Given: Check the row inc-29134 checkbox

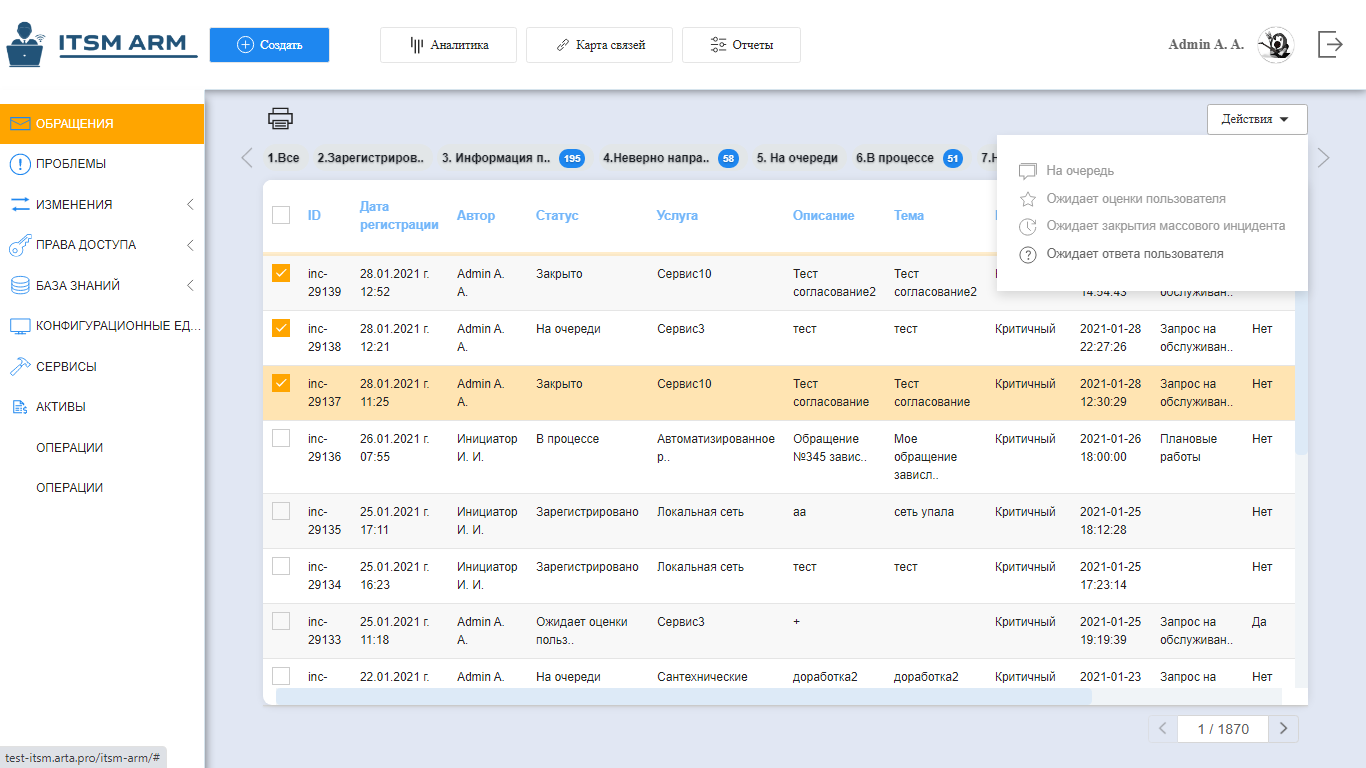Looking at the screenshot, I should [281, 566].
